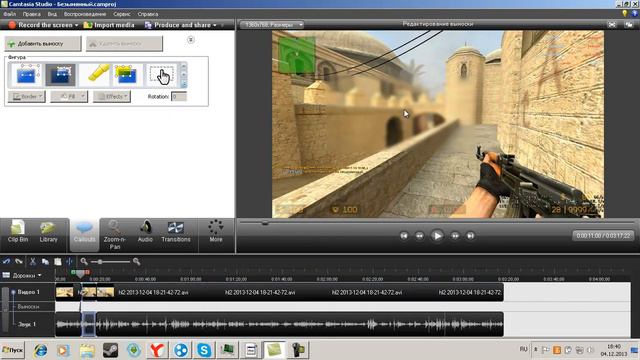
Task: Open the Audio tool tab
Action: (145, 232)
